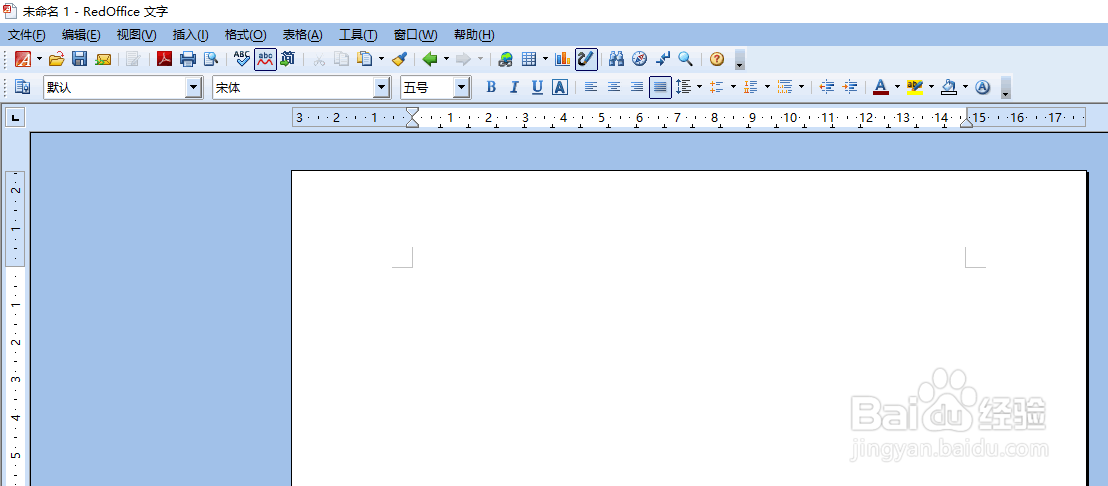Image resolution: width=1108 pixels, height=486 pixels.
Task: Click the Increase Indent icon
Action: pos(850,87)
